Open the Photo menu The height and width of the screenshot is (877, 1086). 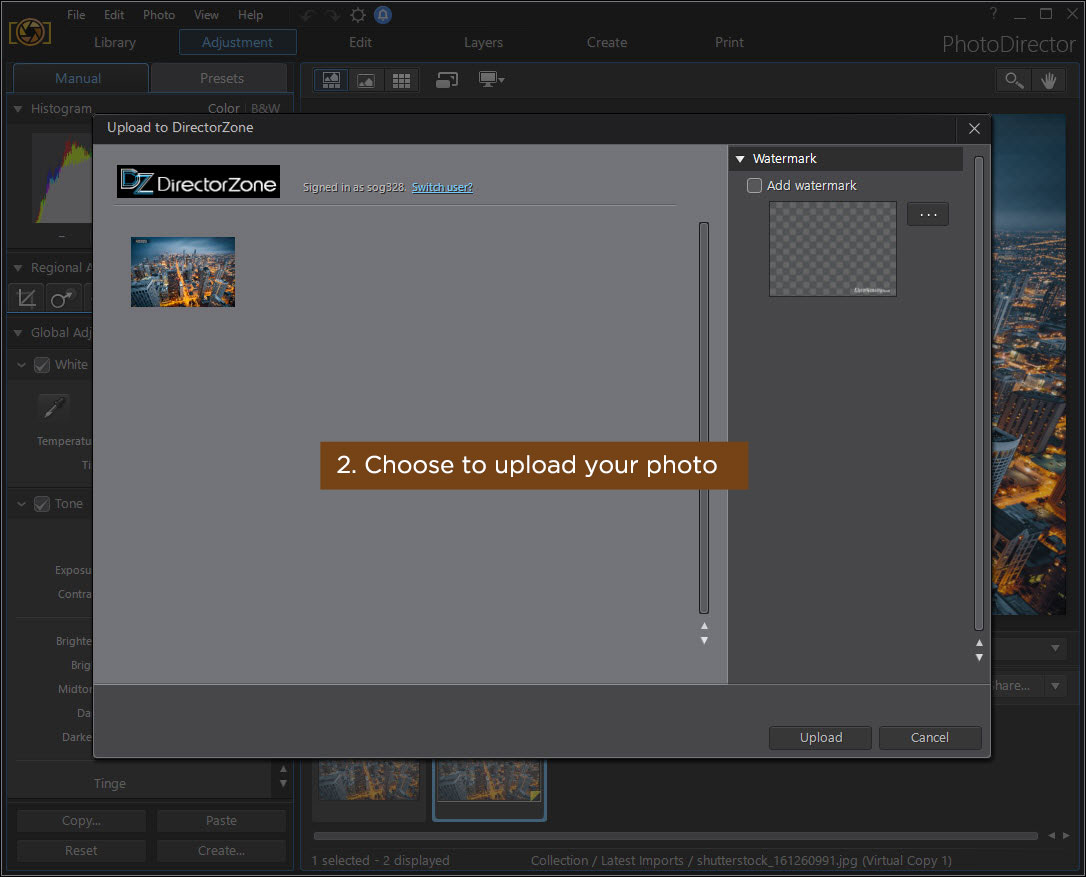click(x=158, y=15)
